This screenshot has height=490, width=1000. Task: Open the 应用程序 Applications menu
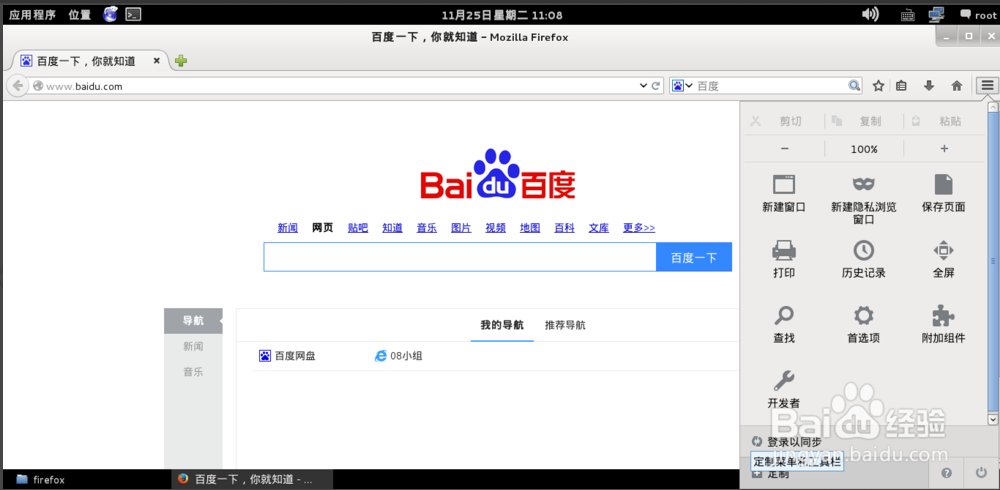coord(33,15)
